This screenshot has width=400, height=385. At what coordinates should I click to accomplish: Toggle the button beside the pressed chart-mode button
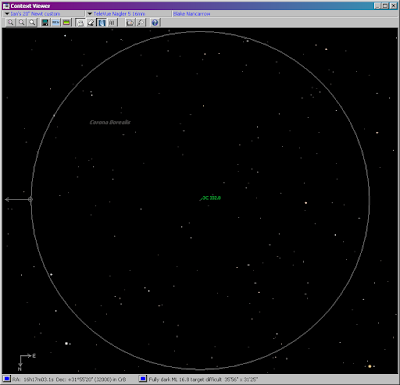click(112, 22)
